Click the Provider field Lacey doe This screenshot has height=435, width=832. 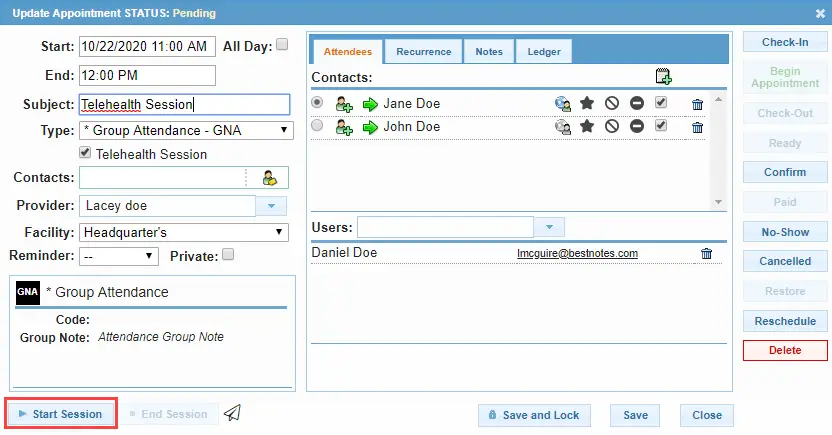(x=167, y=206)
